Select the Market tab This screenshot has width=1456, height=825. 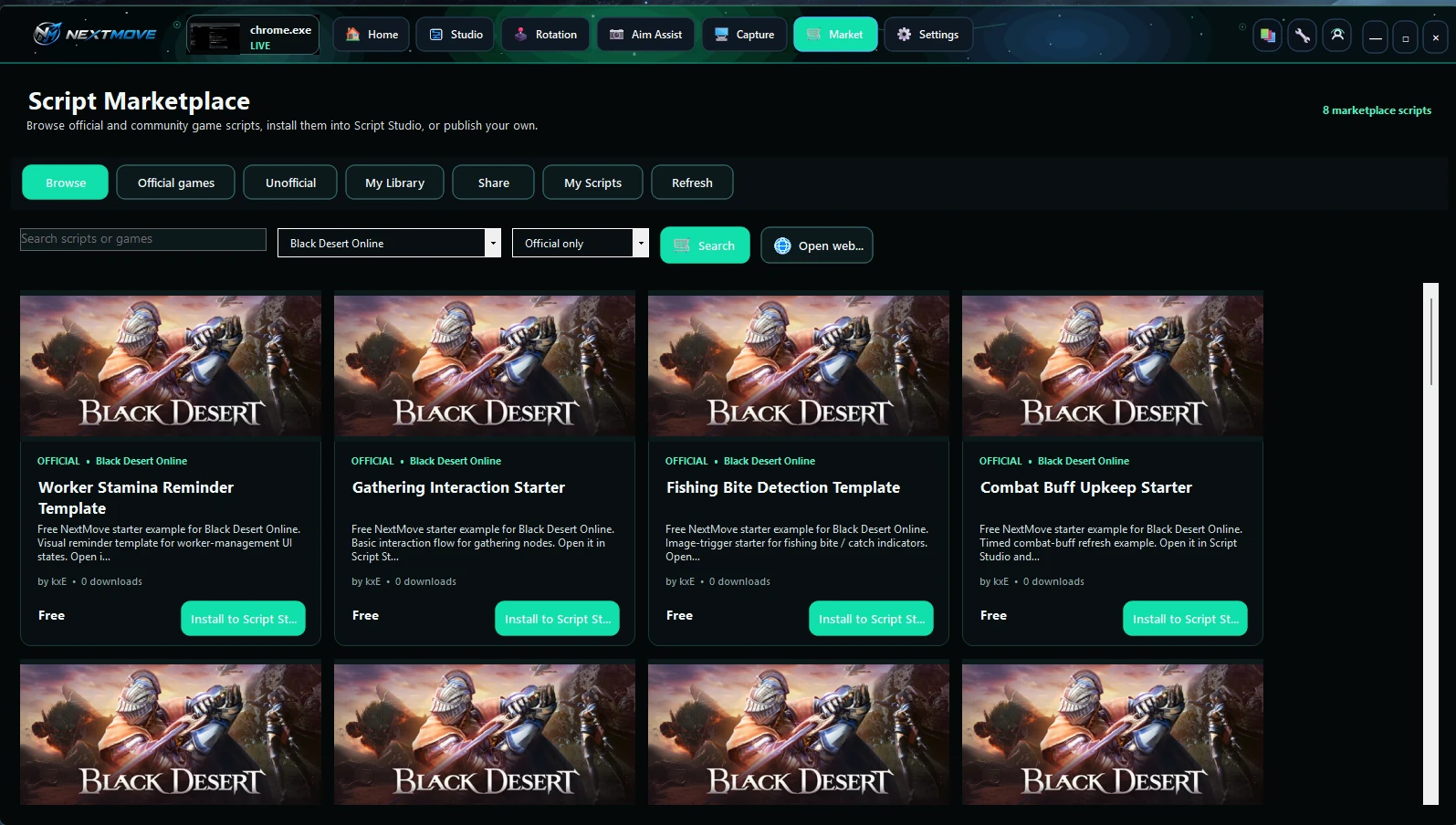[835, 35]
